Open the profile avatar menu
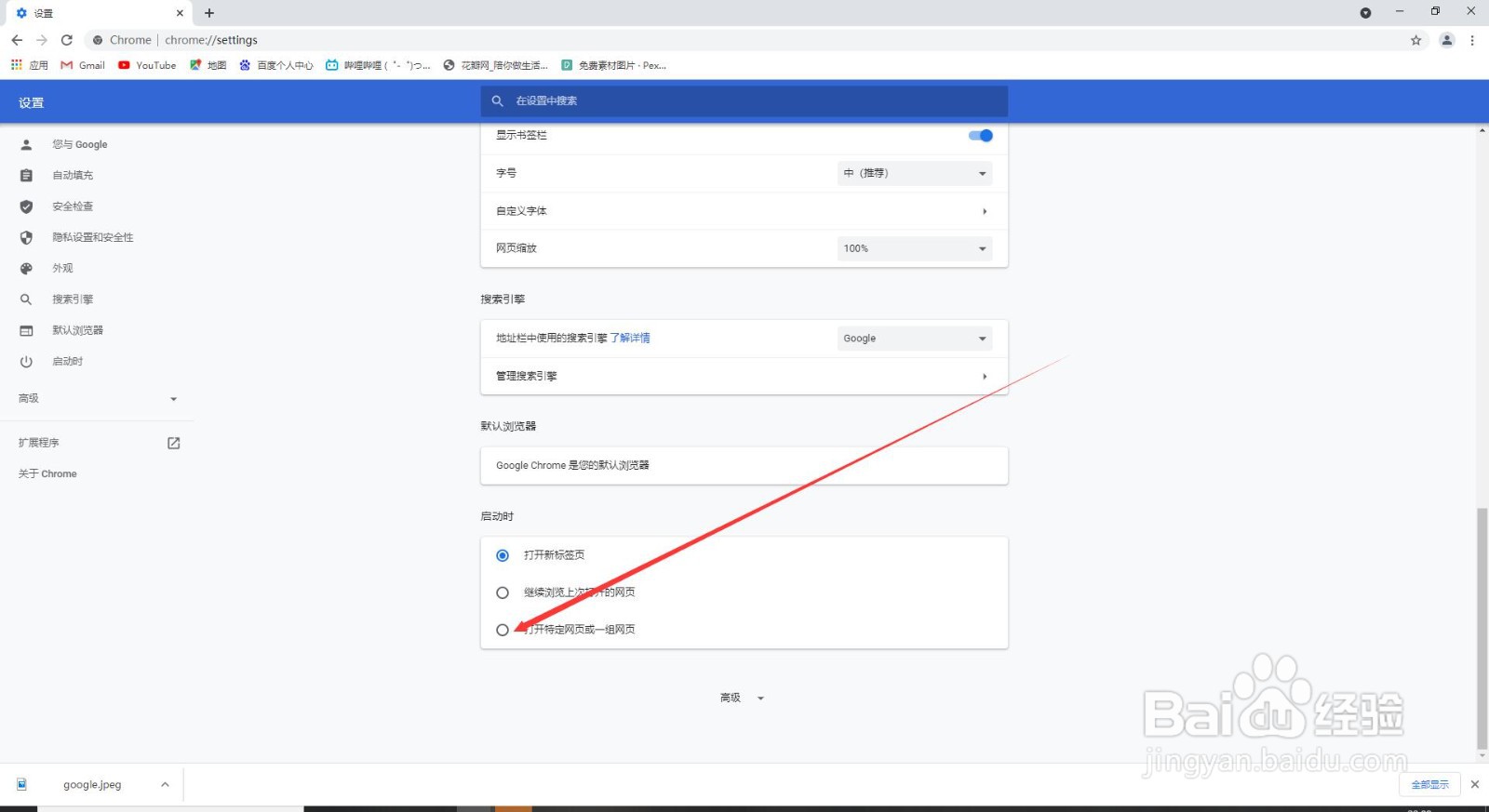 pos(1447,40)
